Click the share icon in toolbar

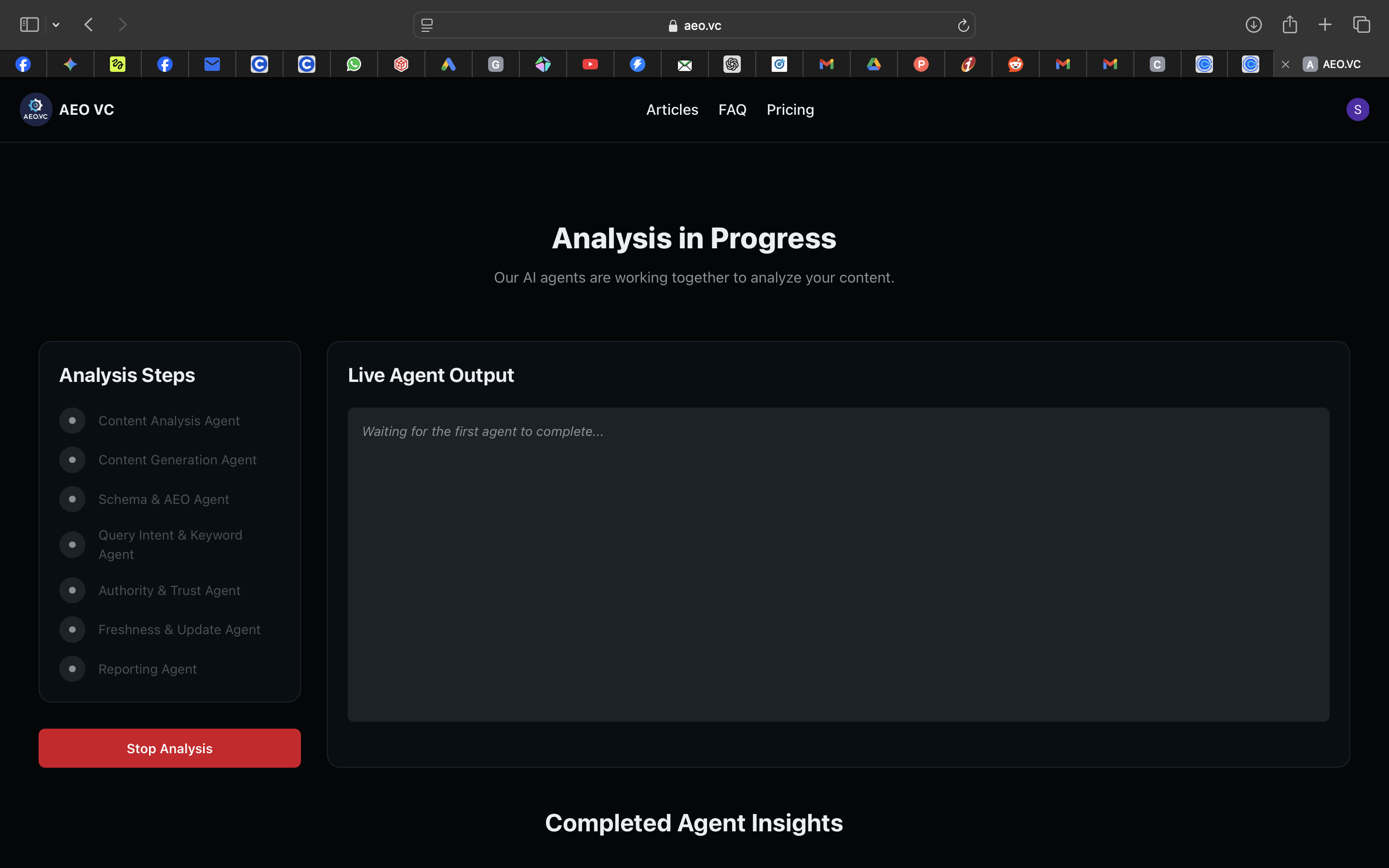point(1290,25)
